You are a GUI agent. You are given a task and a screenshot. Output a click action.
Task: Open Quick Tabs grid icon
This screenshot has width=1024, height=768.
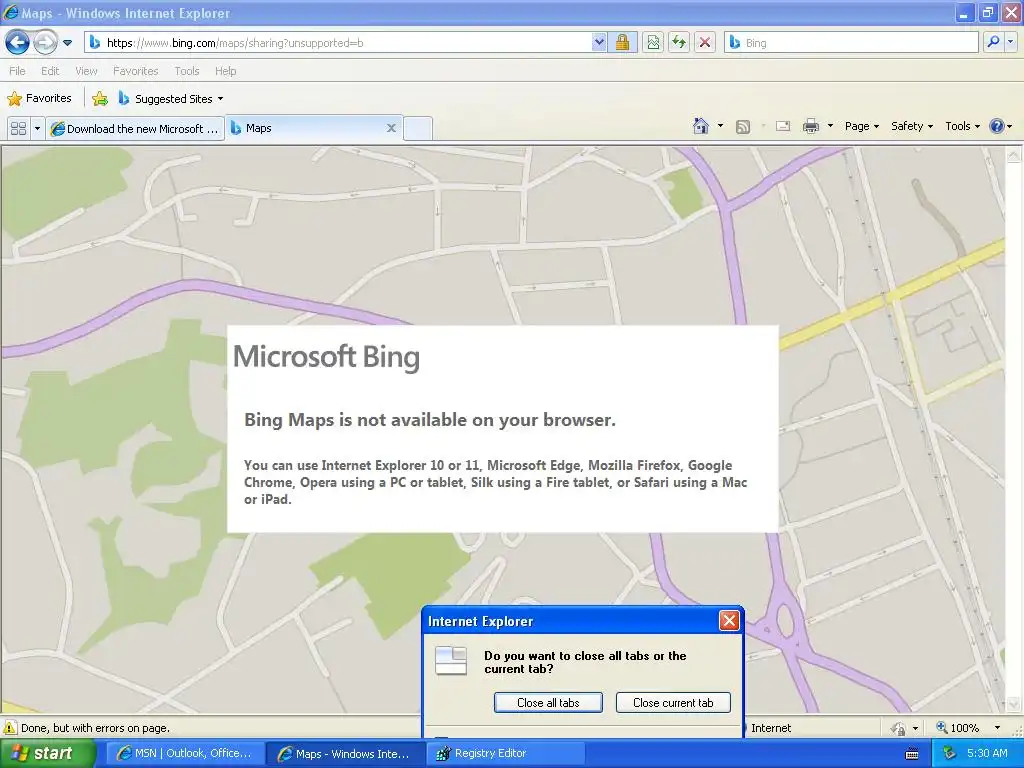[x=18, y=129]
